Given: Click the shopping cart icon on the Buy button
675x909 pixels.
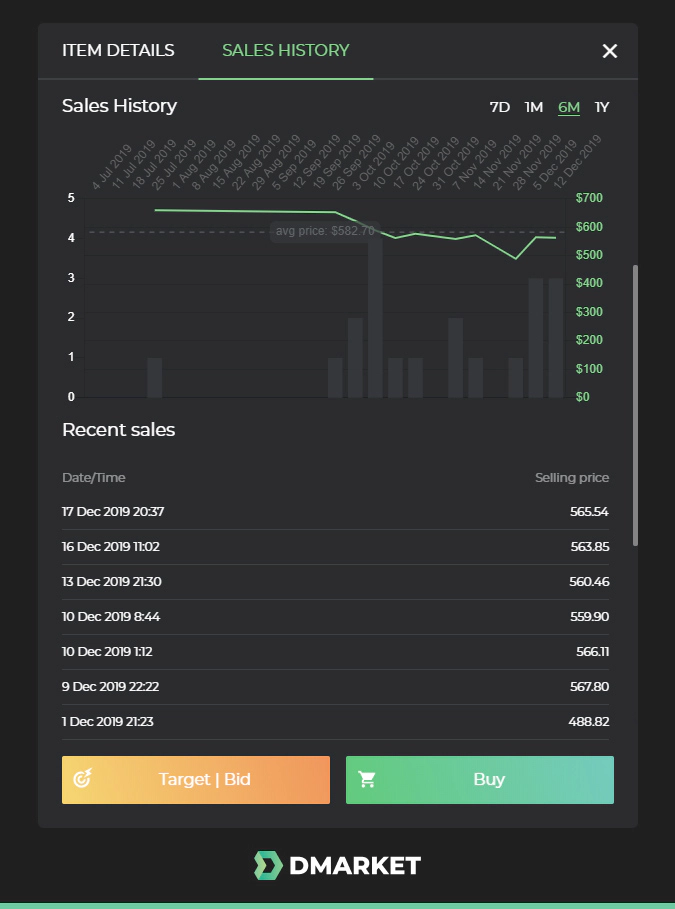Looking at the screenshot, I should pos(367,780).
